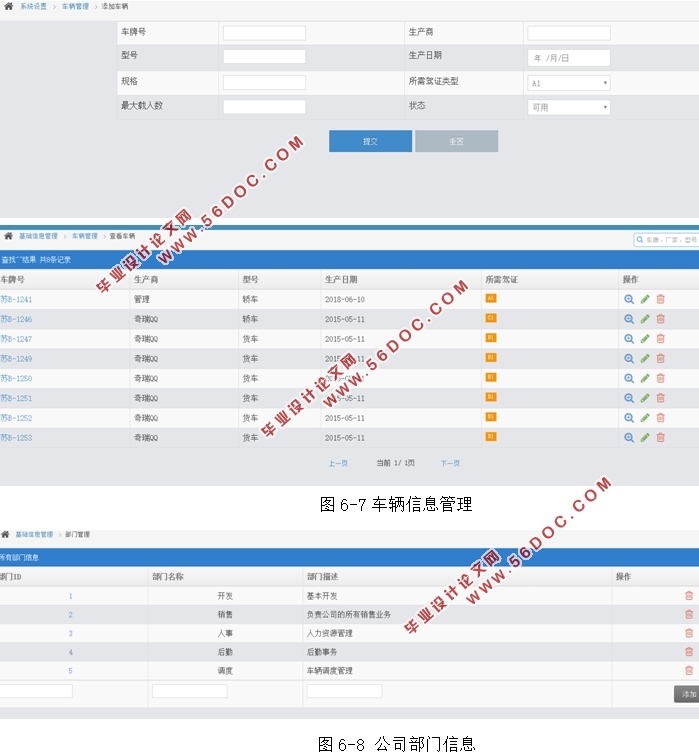View details of vehicle 苏B-1246

629,319
